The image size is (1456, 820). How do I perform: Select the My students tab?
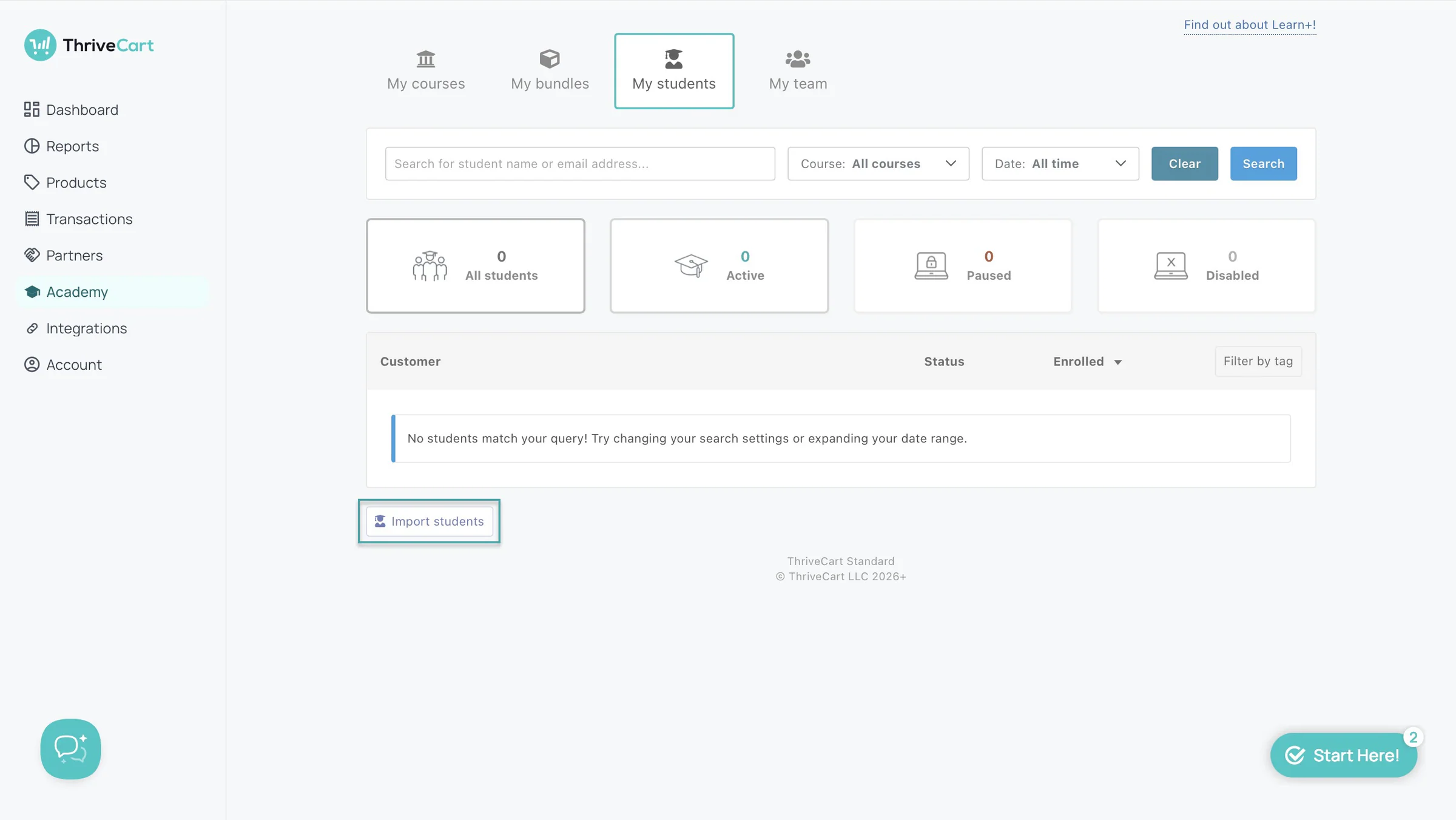674,71
